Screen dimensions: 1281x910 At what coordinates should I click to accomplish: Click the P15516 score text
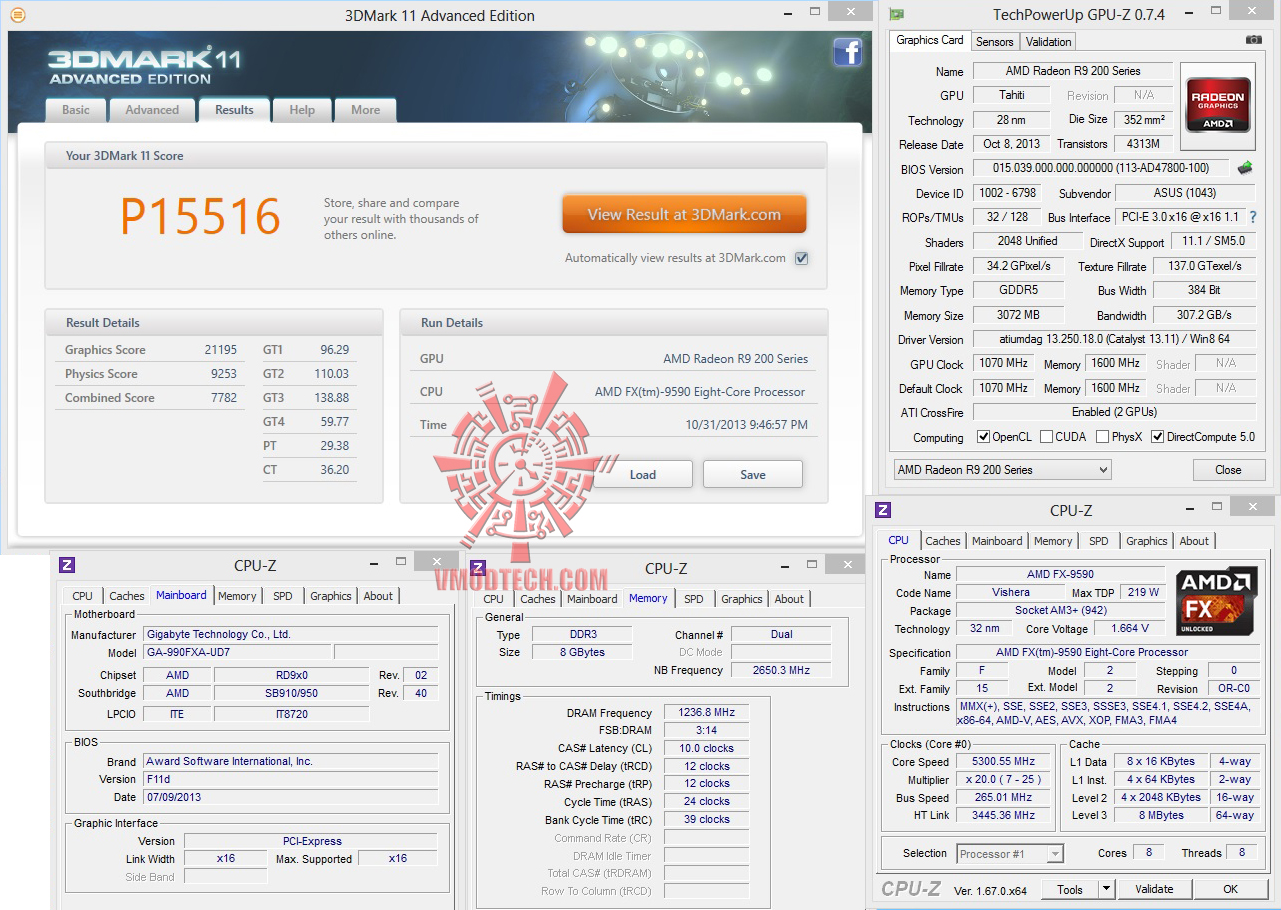(201, 216)
